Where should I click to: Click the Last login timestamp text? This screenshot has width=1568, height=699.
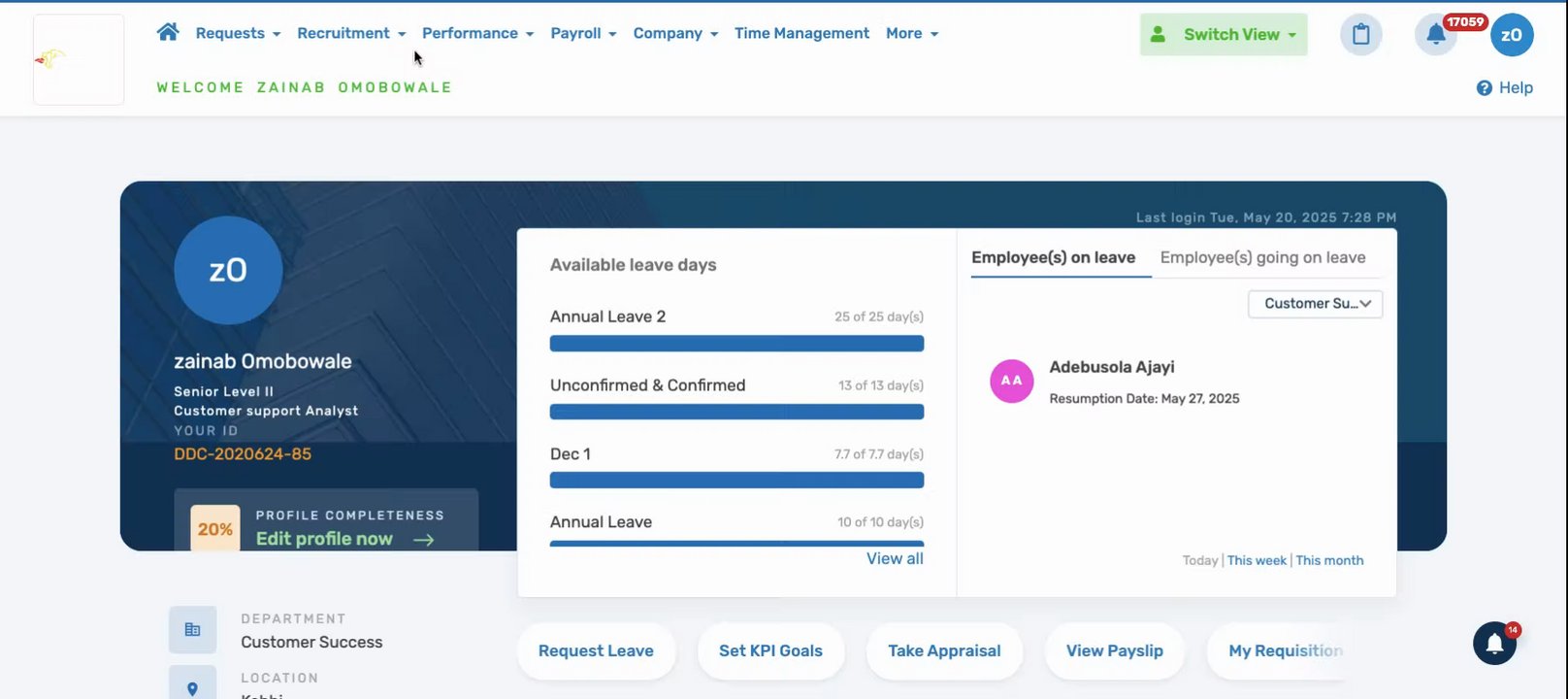coord(1266,217)
